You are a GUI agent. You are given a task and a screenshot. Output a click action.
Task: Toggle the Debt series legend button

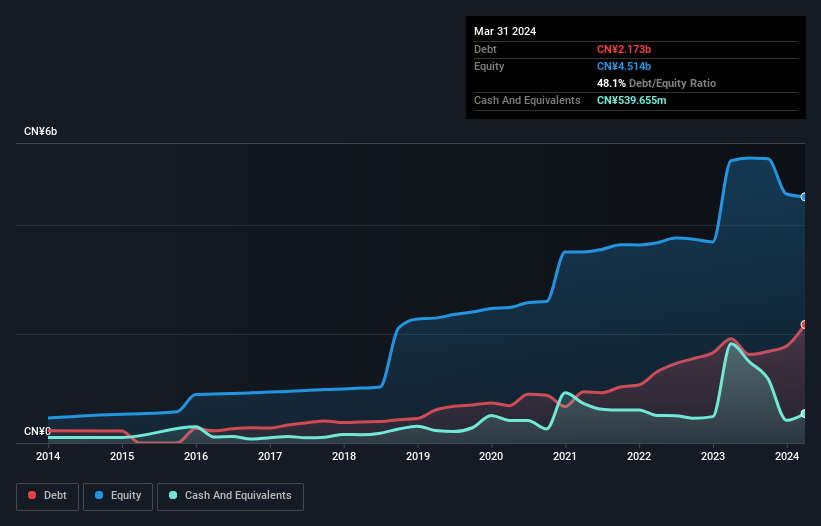point(48,496)
